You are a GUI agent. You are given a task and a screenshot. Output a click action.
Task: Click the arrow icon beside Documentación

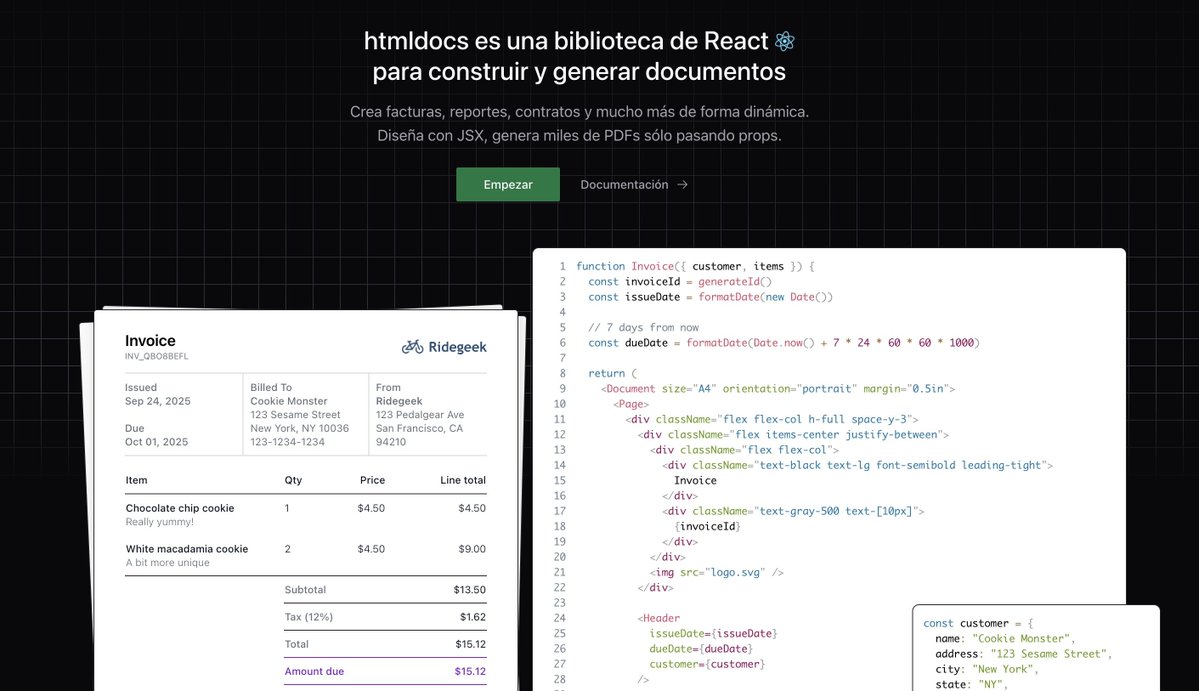coord(685,184)
